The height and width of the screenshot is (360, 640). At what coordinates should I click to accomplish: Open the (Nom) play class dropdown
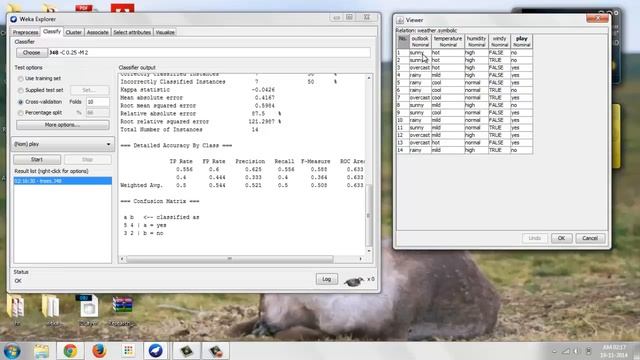pos(62,144)
